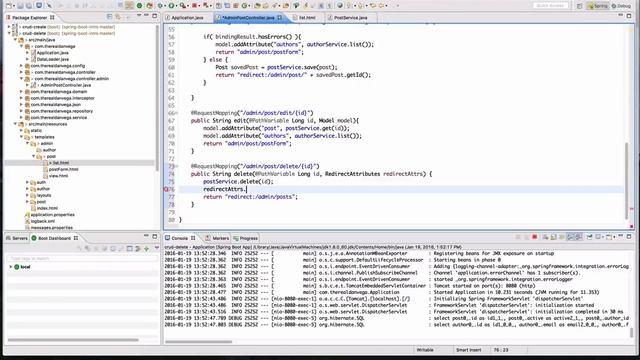Select the Console tab
This screenshot has width=640, height=360.
[x=180, y=238]
